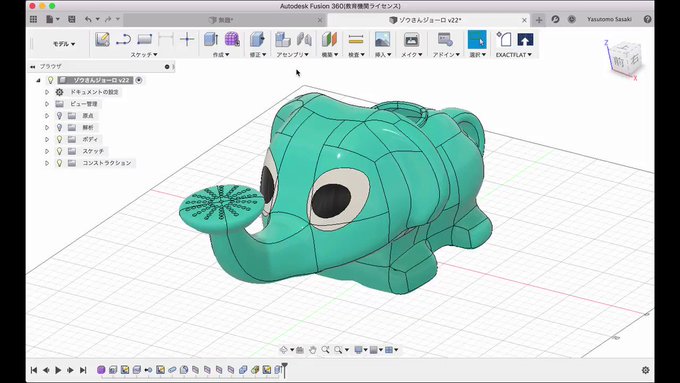Toggle visibility bulb of 解析 folder
The image size is (680, 383).
click(59, 128)
